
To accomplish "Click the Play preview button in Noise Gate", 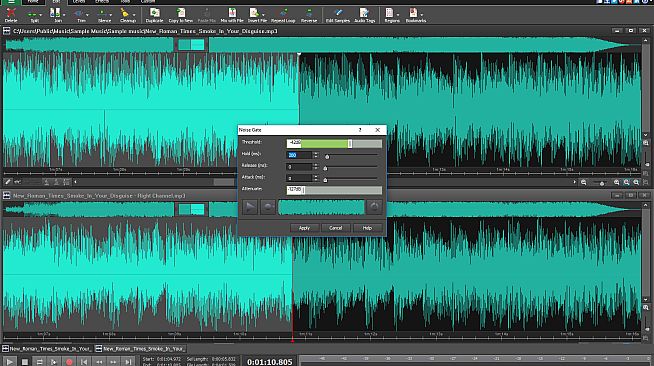I will point(250,207).
